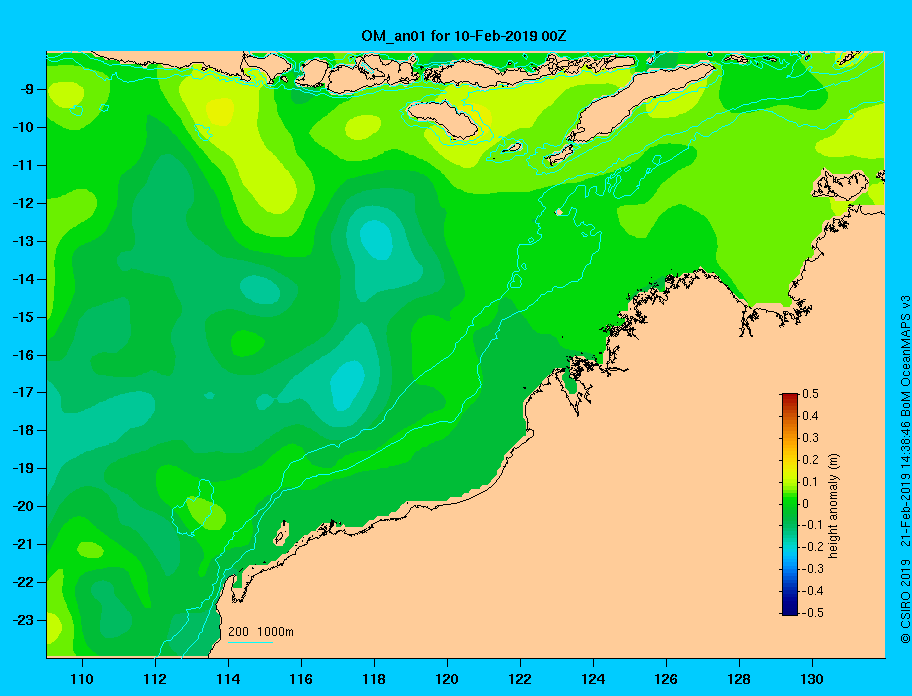This screenshot has height=696, width=912.
Task: Click the latitude label '-9'
Action: pyautogui.click(x=26, y=90)
